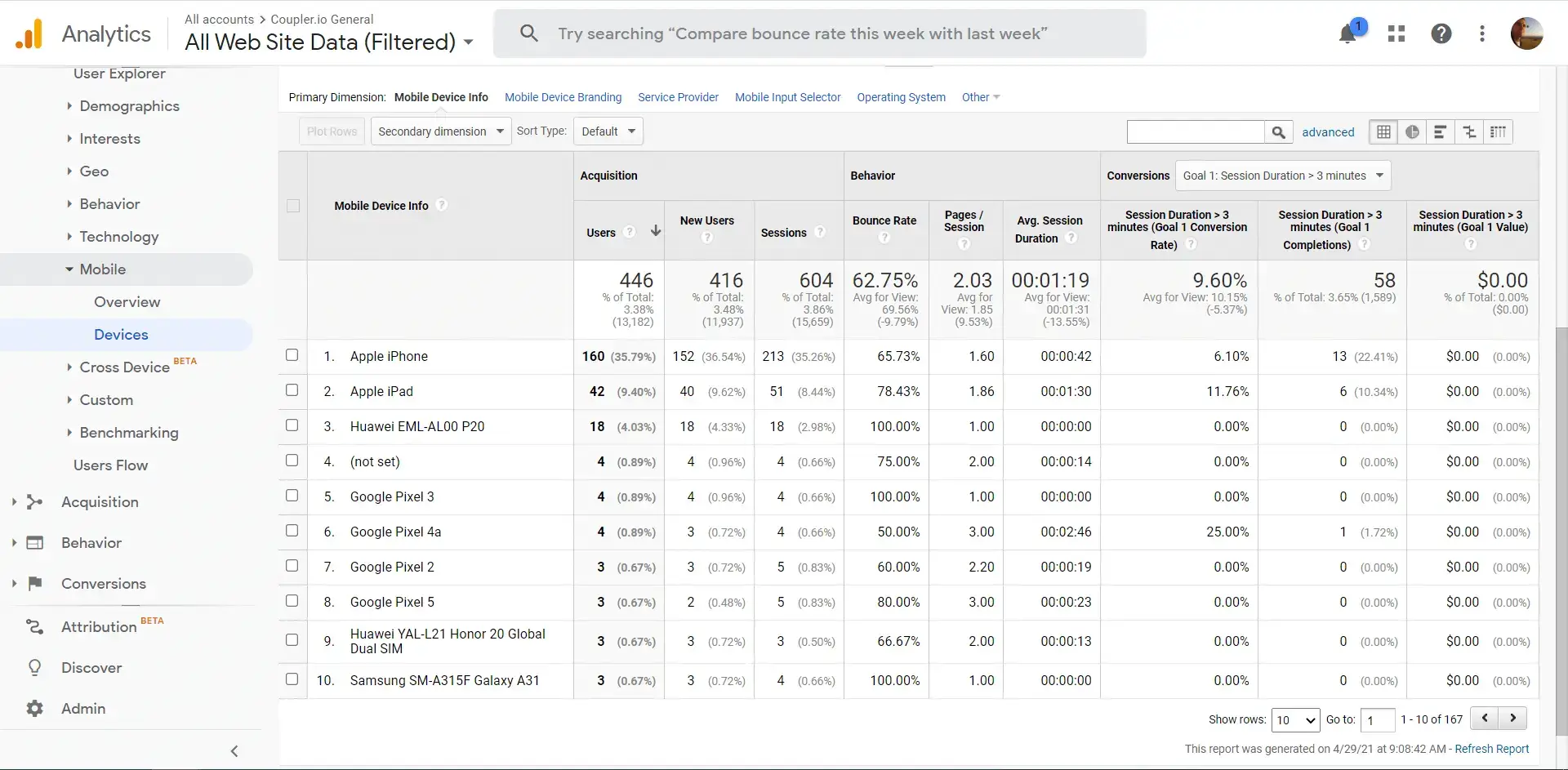Open the Show rows count dropdown
This screenshot has height=770, width=1568.
tap(1296, 719)
